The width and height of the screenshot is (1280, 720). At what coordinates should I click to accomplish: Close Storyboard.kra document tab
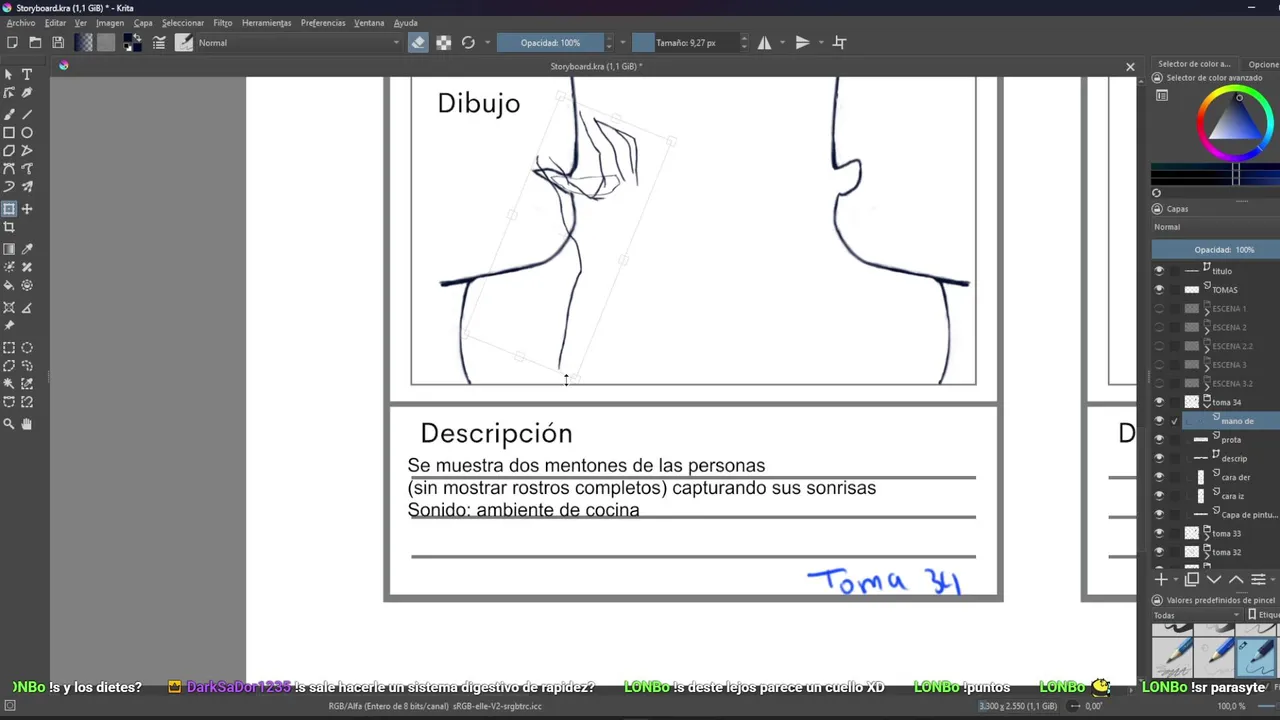coord(1130,67)
